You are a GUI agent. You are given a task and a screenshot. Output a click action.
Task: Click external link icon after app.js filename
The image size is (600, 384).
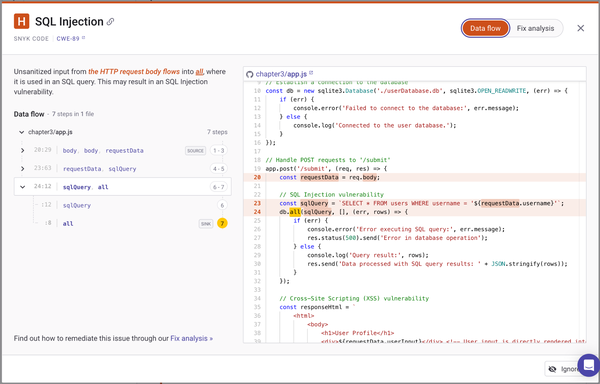click(x=311, y=73)
